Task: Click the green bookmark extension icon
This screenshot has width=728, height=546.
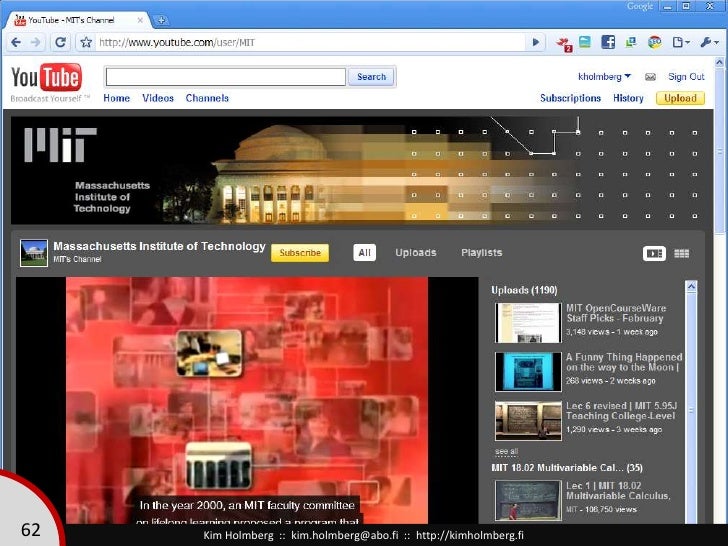Action: pyautogui.click(x=631, y=42)
